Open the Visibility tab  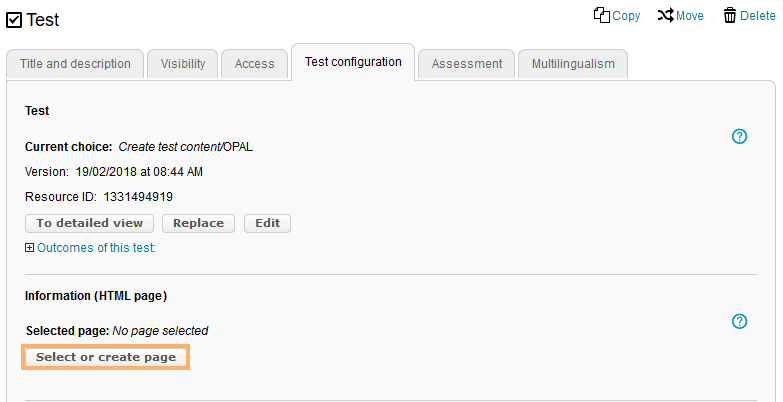click(x=182, y=63)
